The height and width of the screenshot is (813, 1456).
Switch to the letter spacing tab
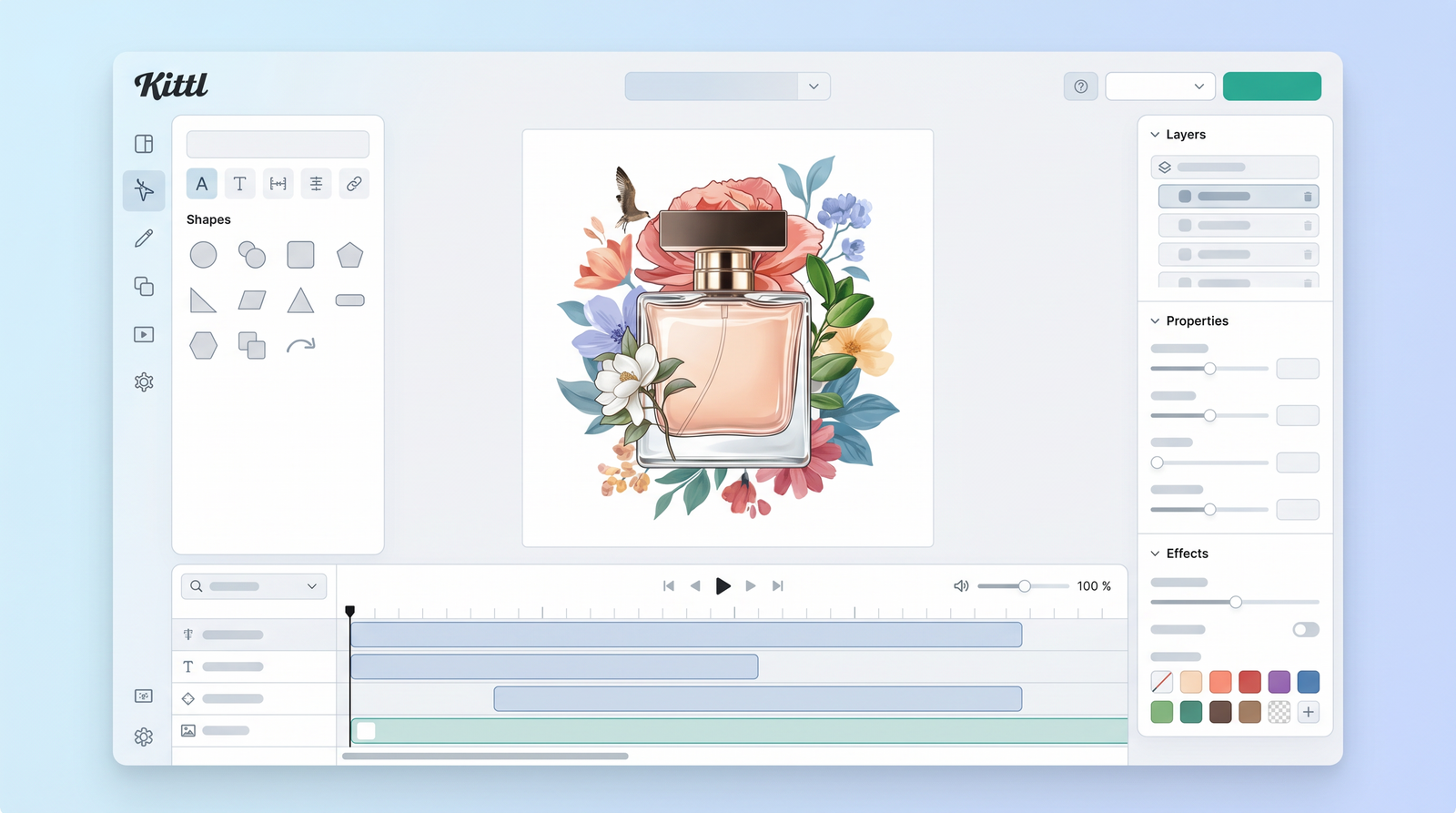(x=278, y=184)
